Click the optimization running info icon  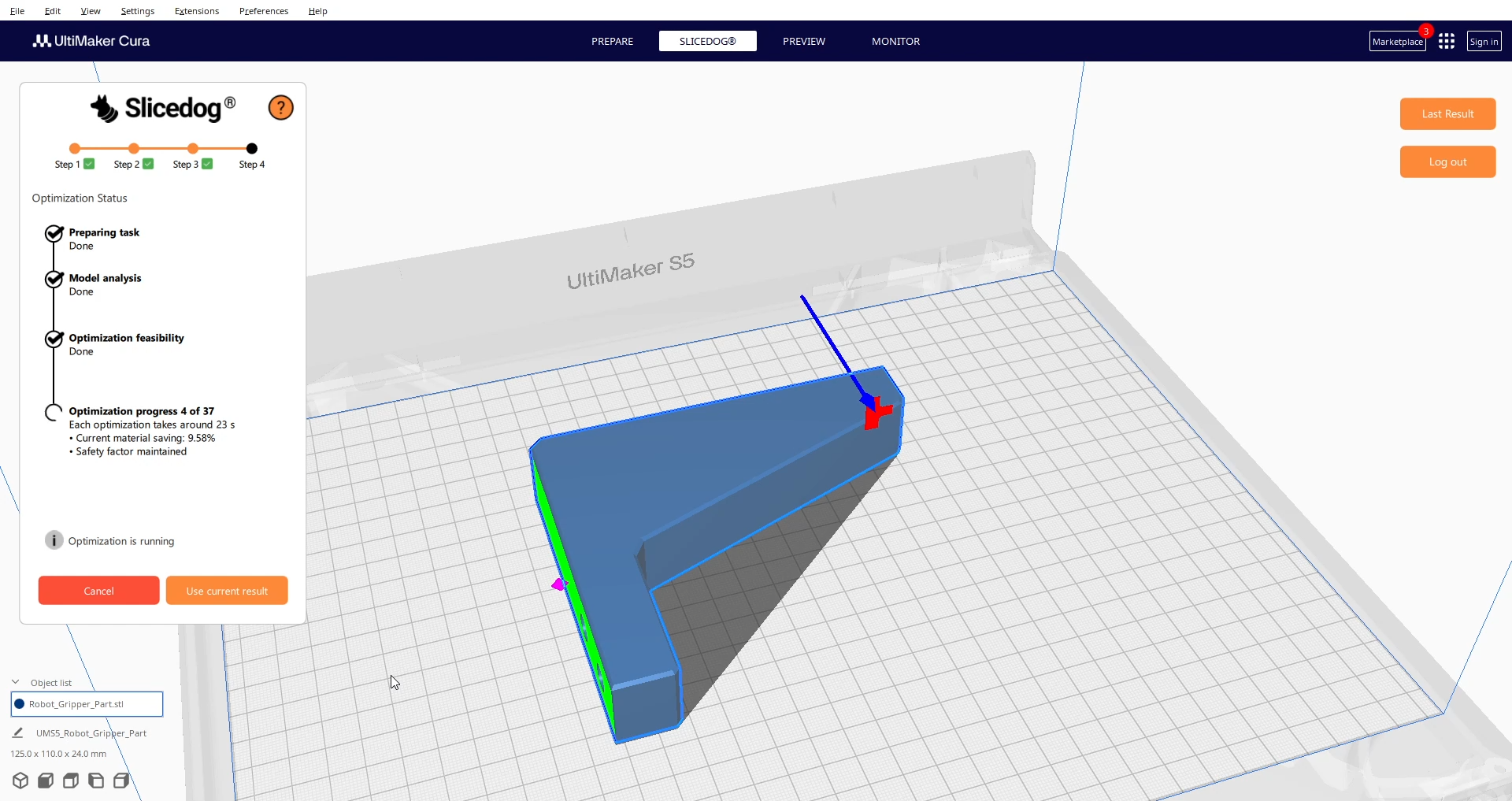click(54, 540)
